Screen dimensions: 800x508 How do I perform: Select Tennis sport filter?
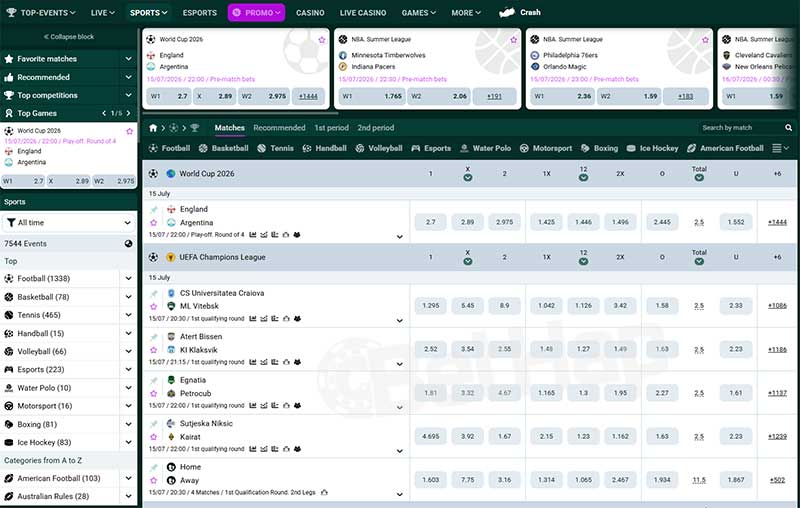pyautogui.click(x=276, y=148)
